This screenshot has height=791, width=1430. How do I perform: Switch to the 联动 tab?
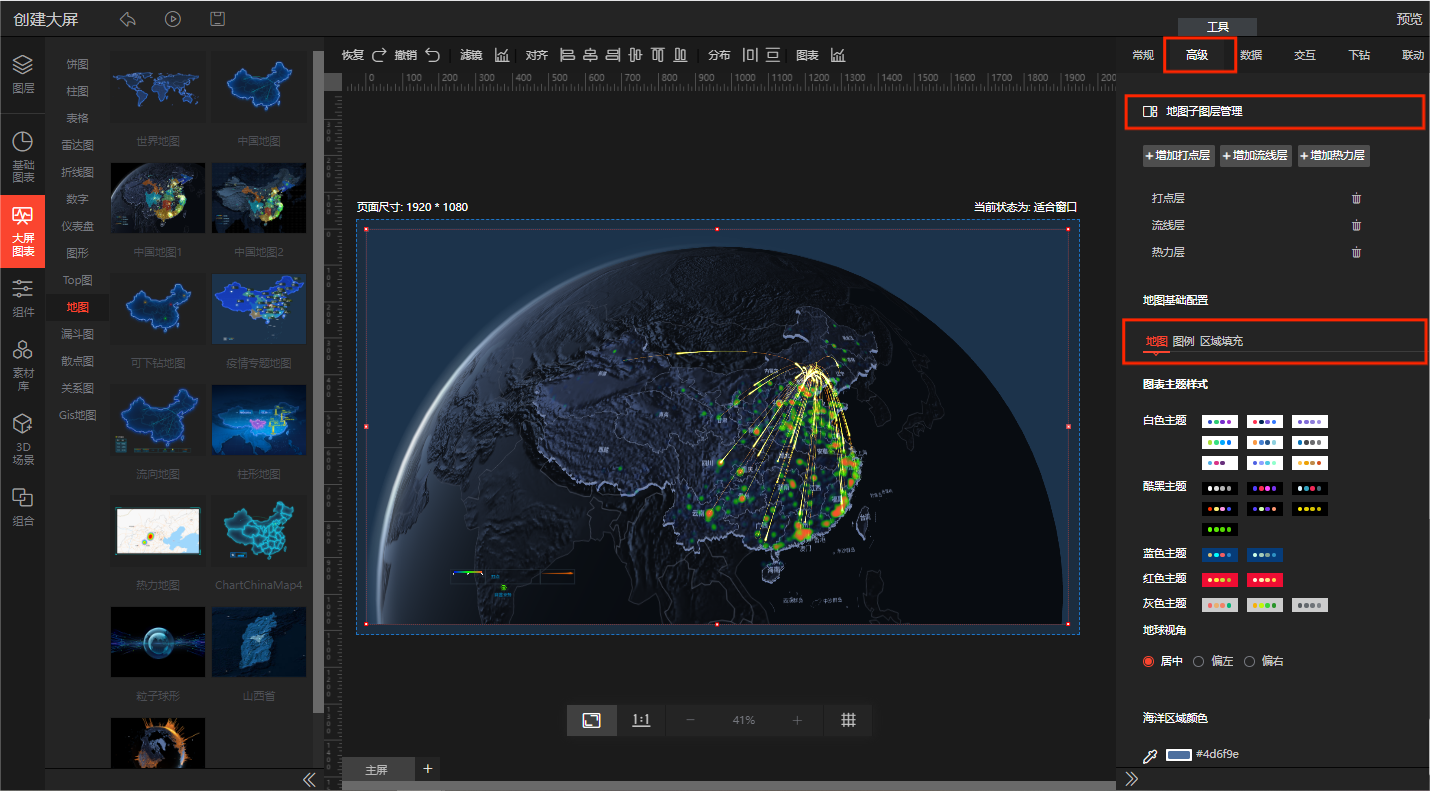tap(1413, 55)
